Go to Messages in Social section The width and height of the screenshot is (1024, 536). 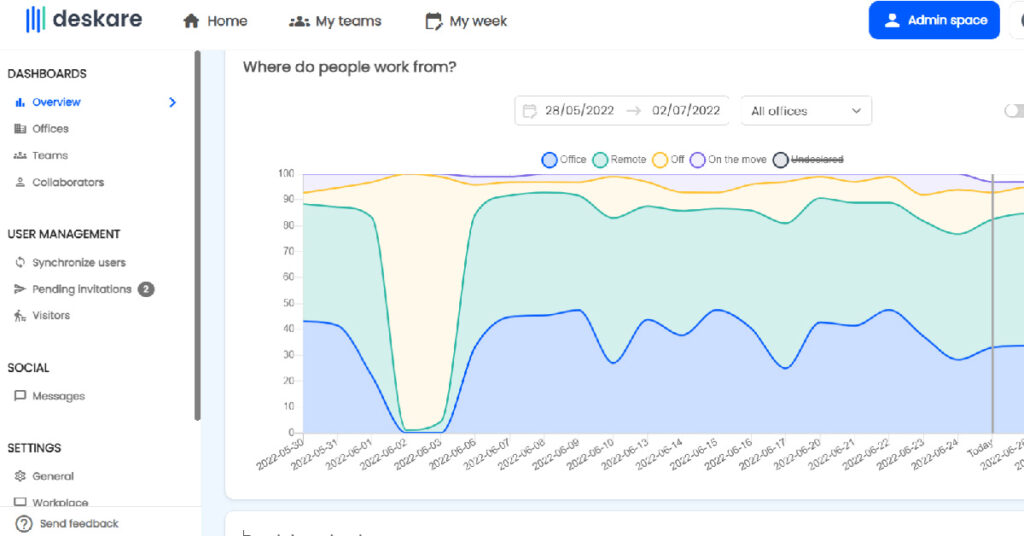coord(58,396)
